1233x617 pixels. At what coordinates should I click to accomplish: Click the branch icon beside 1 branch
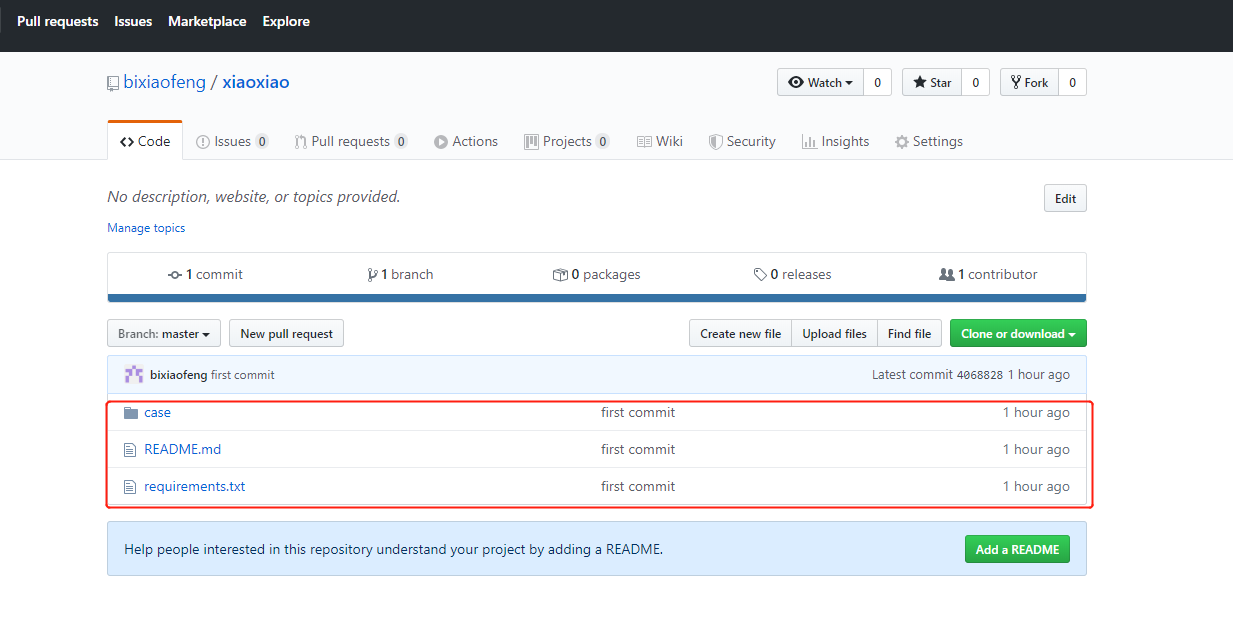click(372, 275)
